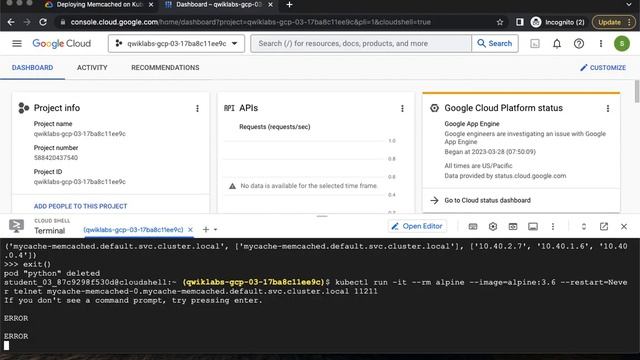Open a new browser tab
Screen dimensions: 640x360
coord(289,4)
